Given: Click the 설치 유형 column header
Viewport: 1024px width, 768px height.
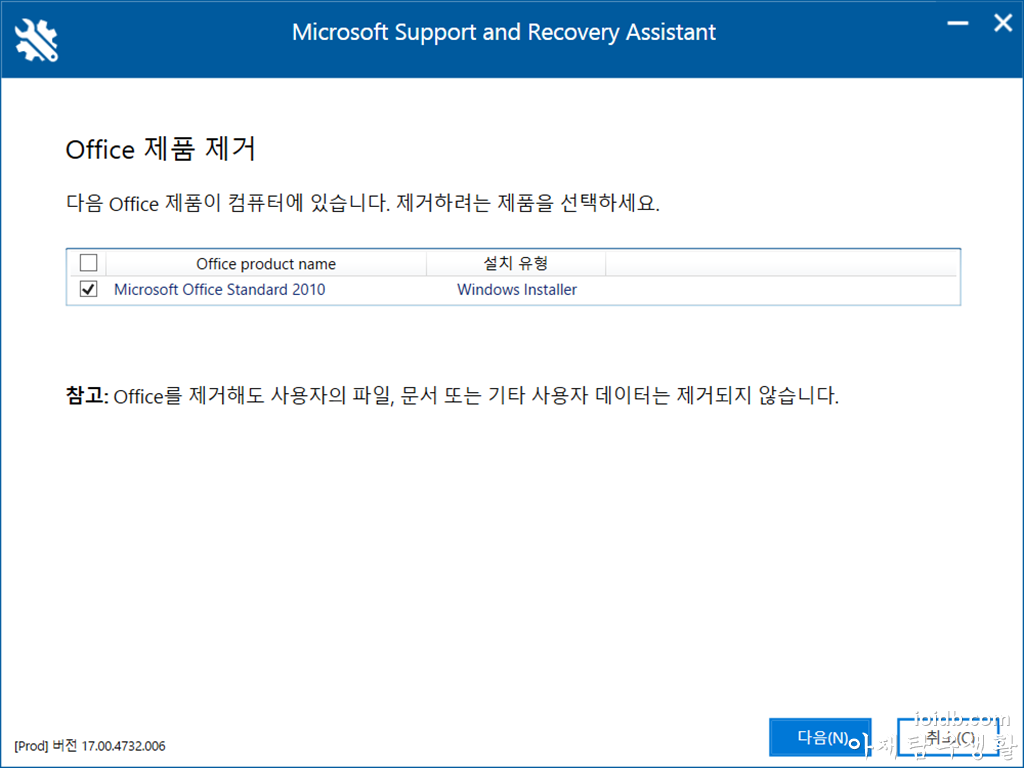Looking at the screenshot, I should tap(516, 264).
